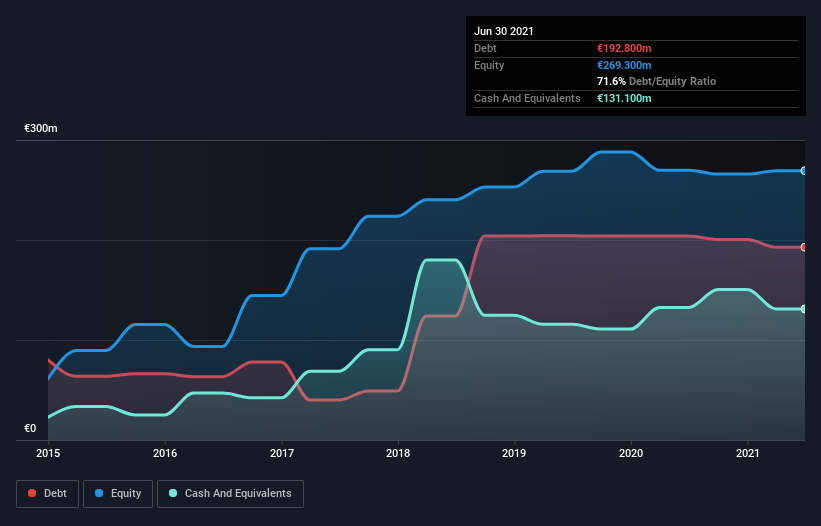Toggle the Debt series legend button
The width and height of the screenshot is (821, 526).
click(x=48, y=494)
